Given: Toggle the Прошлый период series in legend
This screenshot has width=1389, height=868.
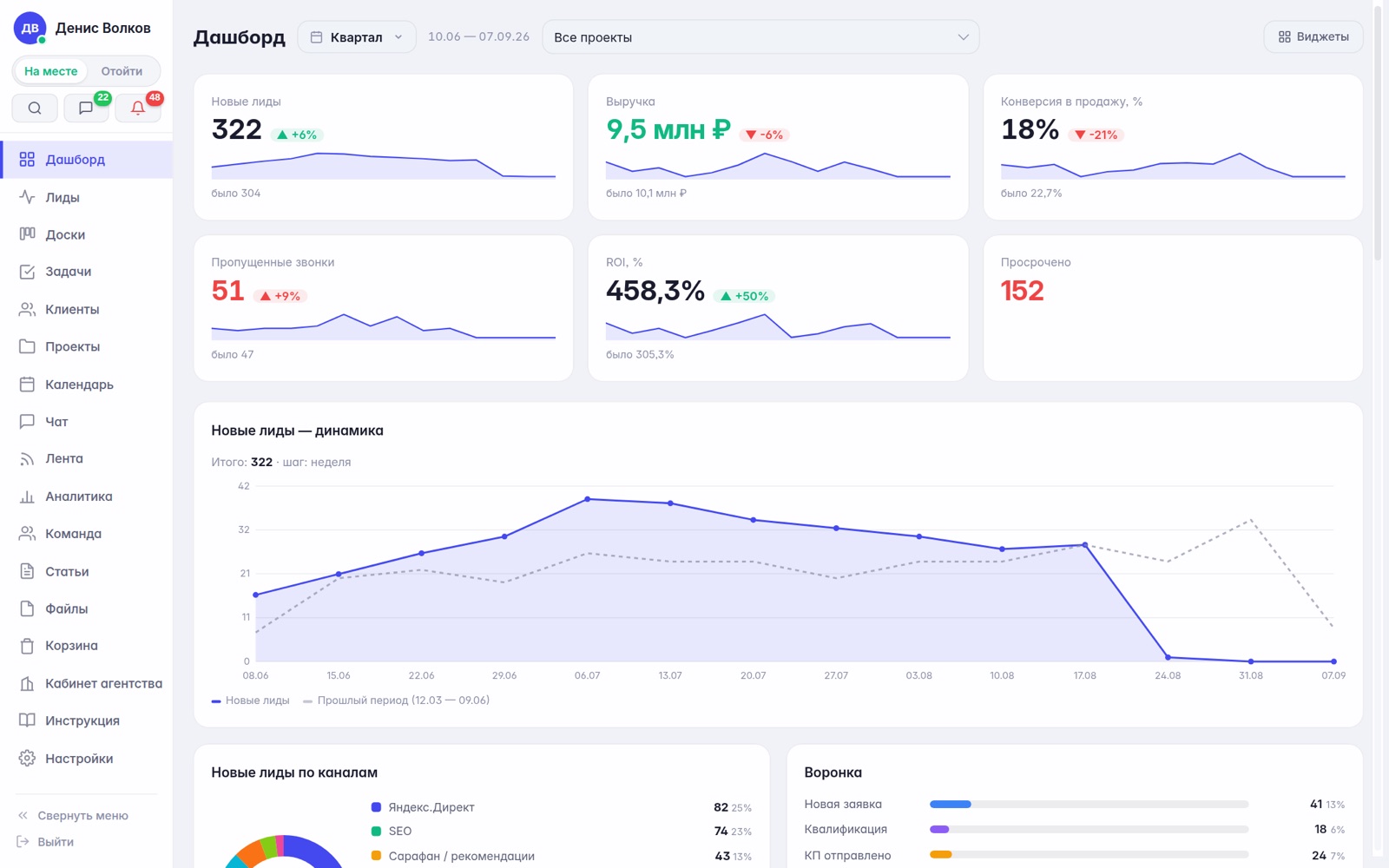Looking at the screenshot, I should point(397,700).
